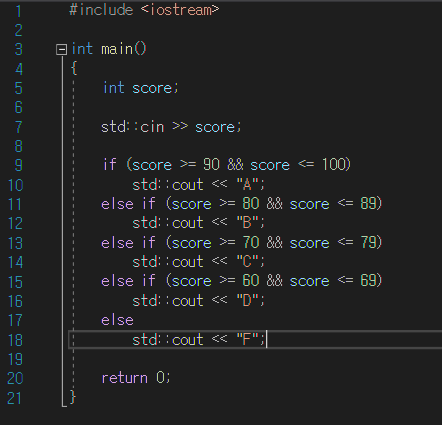Click line number 21 in gutter
The image size is (442, 425).
pyautogui.click(x=15, y=398)
